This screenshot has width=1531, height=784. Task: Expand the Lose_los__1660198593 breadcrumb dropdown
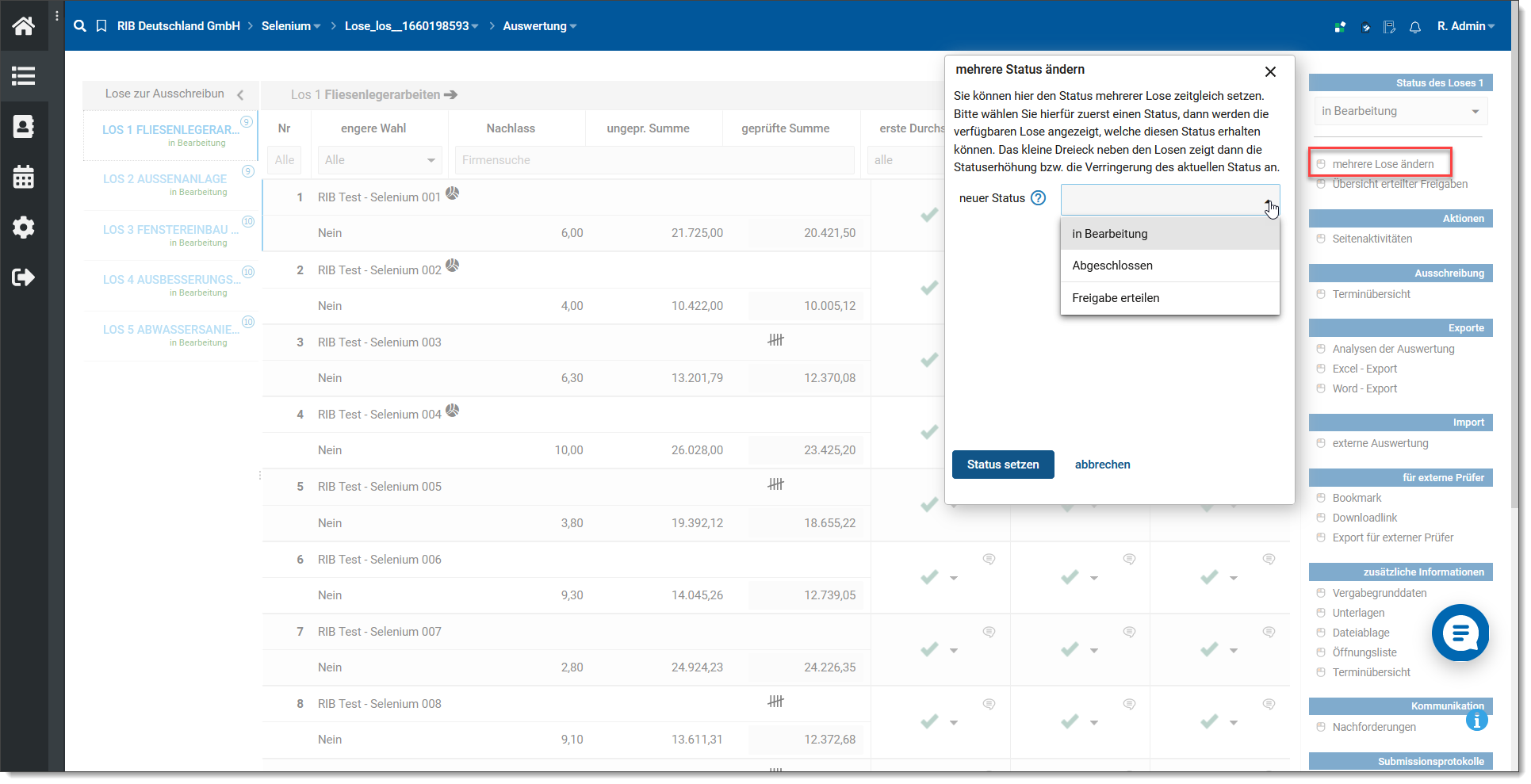tap(475, 26)
